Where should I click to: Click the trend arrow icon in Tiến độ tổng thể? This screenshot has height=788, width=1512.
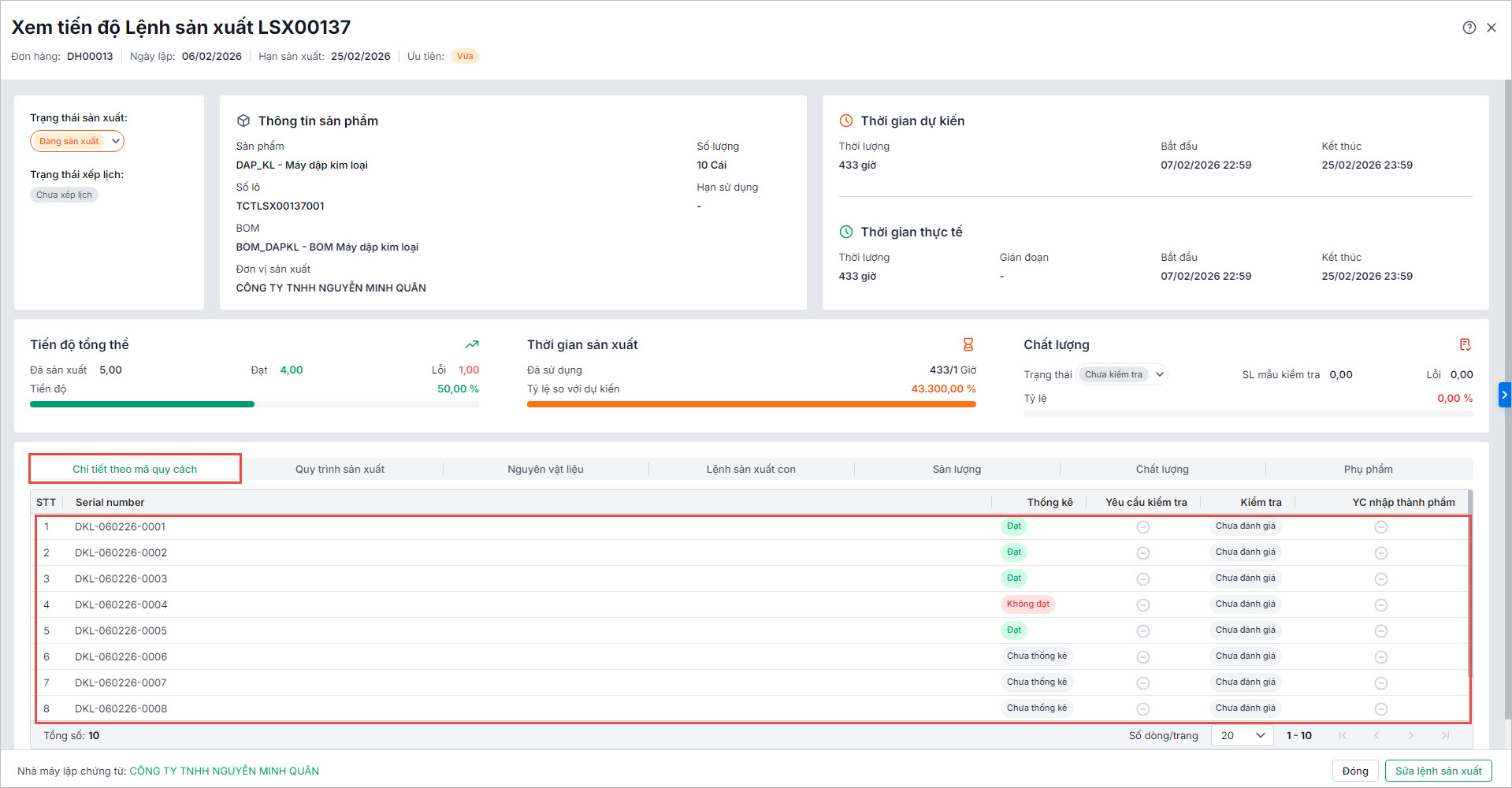(471, 344)
